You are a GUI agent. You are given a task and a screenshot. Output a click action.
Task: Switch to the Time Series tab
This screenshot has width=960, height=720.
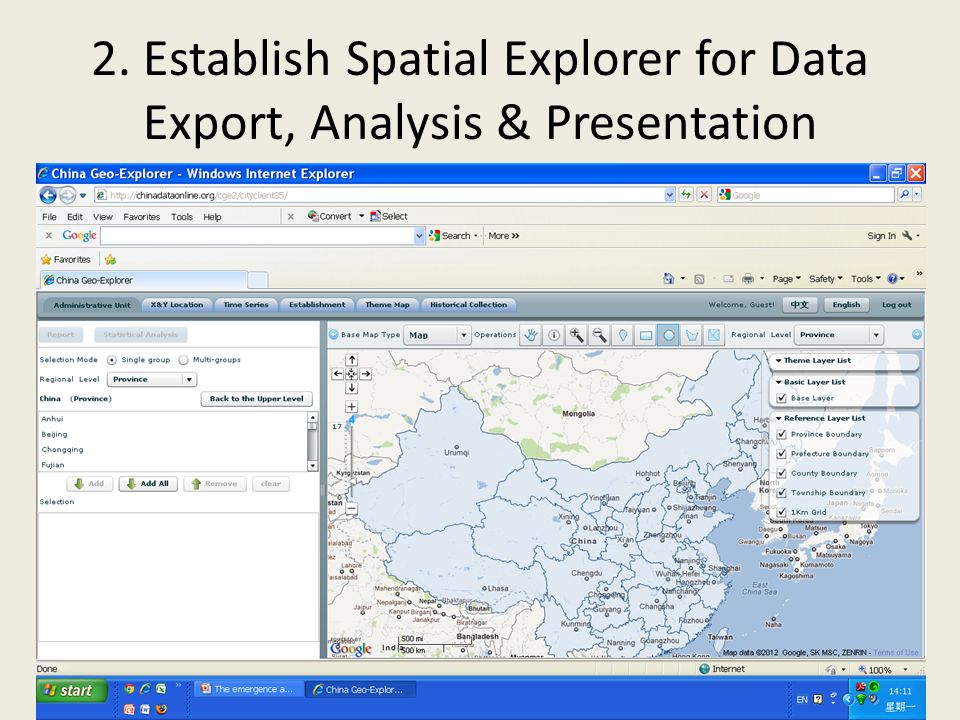pos(246,304)
